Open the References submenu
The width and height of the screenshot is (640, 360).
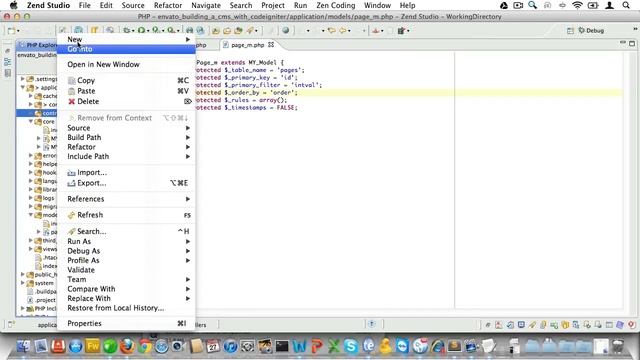click(126, 199)
